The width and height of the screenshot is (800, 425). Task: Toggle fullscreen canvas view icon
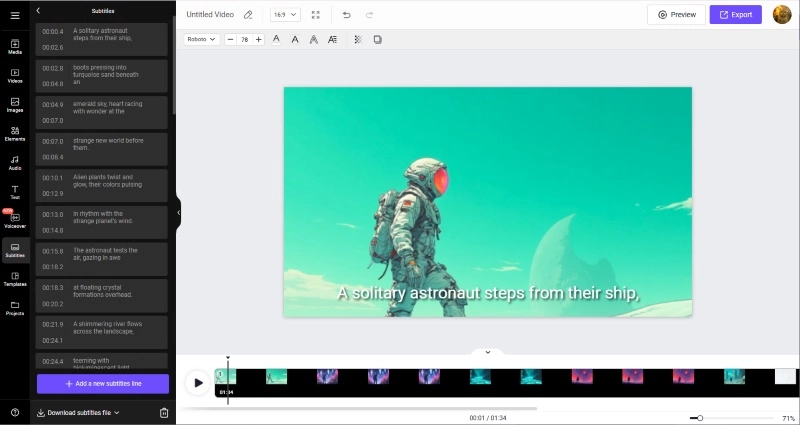(x=316, y=15)
